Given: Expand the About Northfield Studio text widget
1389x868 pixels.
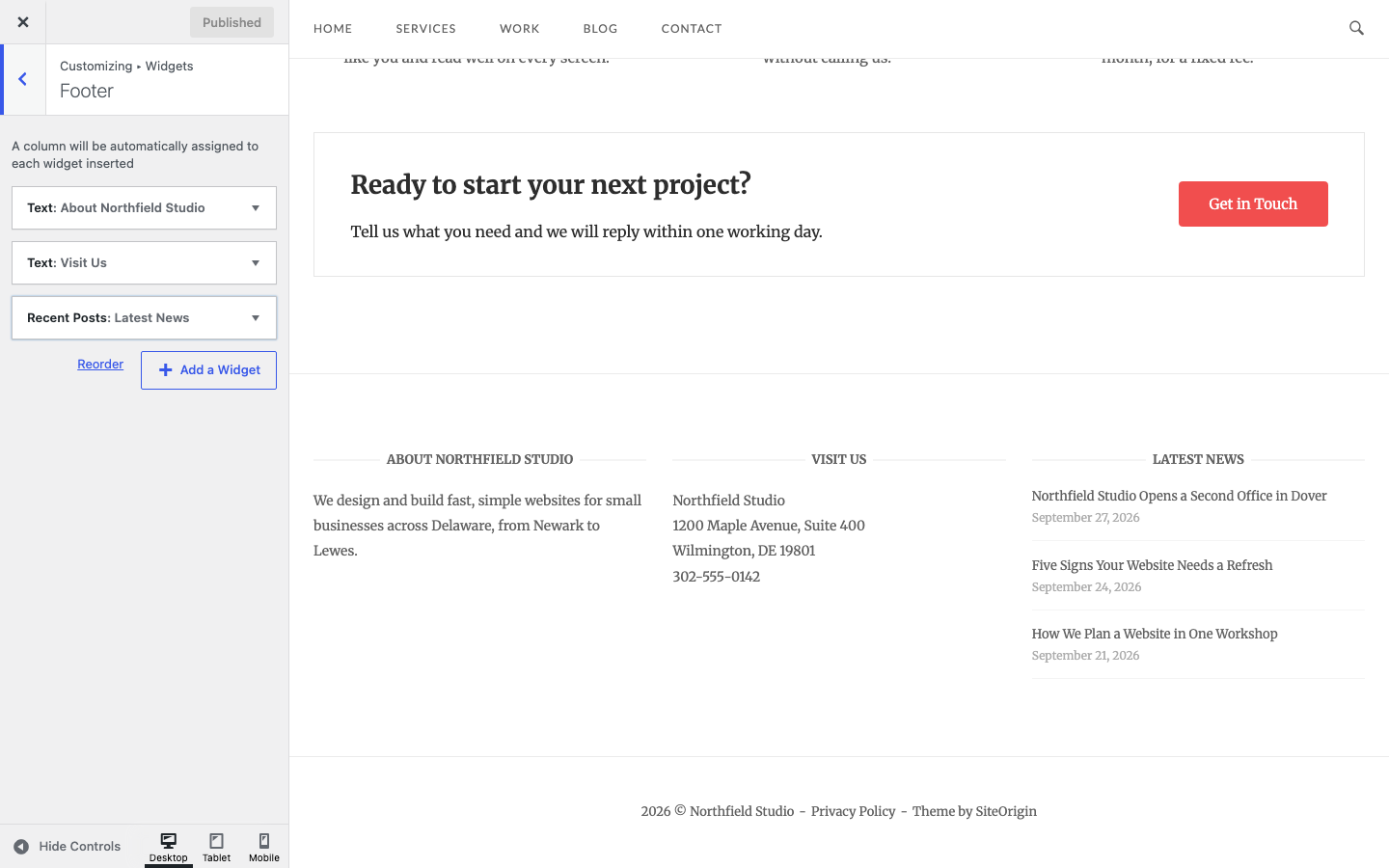Looking at the screenshot, I should click(144, 208).
